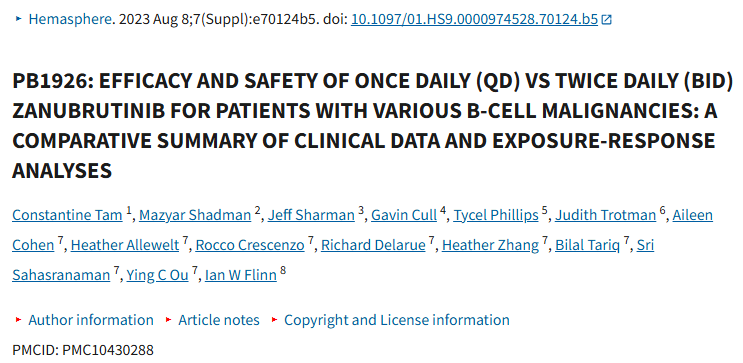Open author Ying C Ou link
The image size is (743, 363).
coord(157,275)
